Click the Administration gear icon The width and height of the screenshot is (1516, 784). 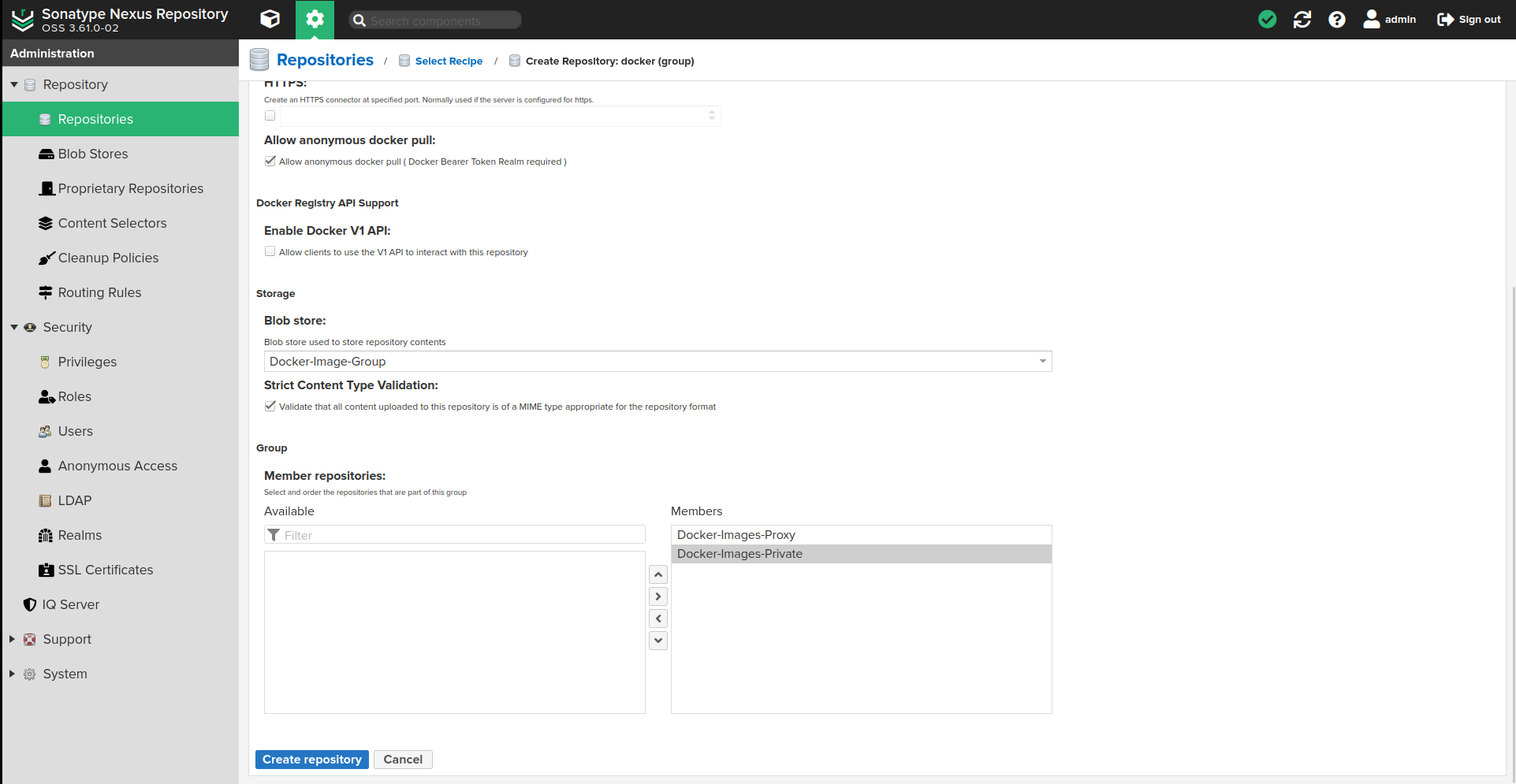pos(315,19)
